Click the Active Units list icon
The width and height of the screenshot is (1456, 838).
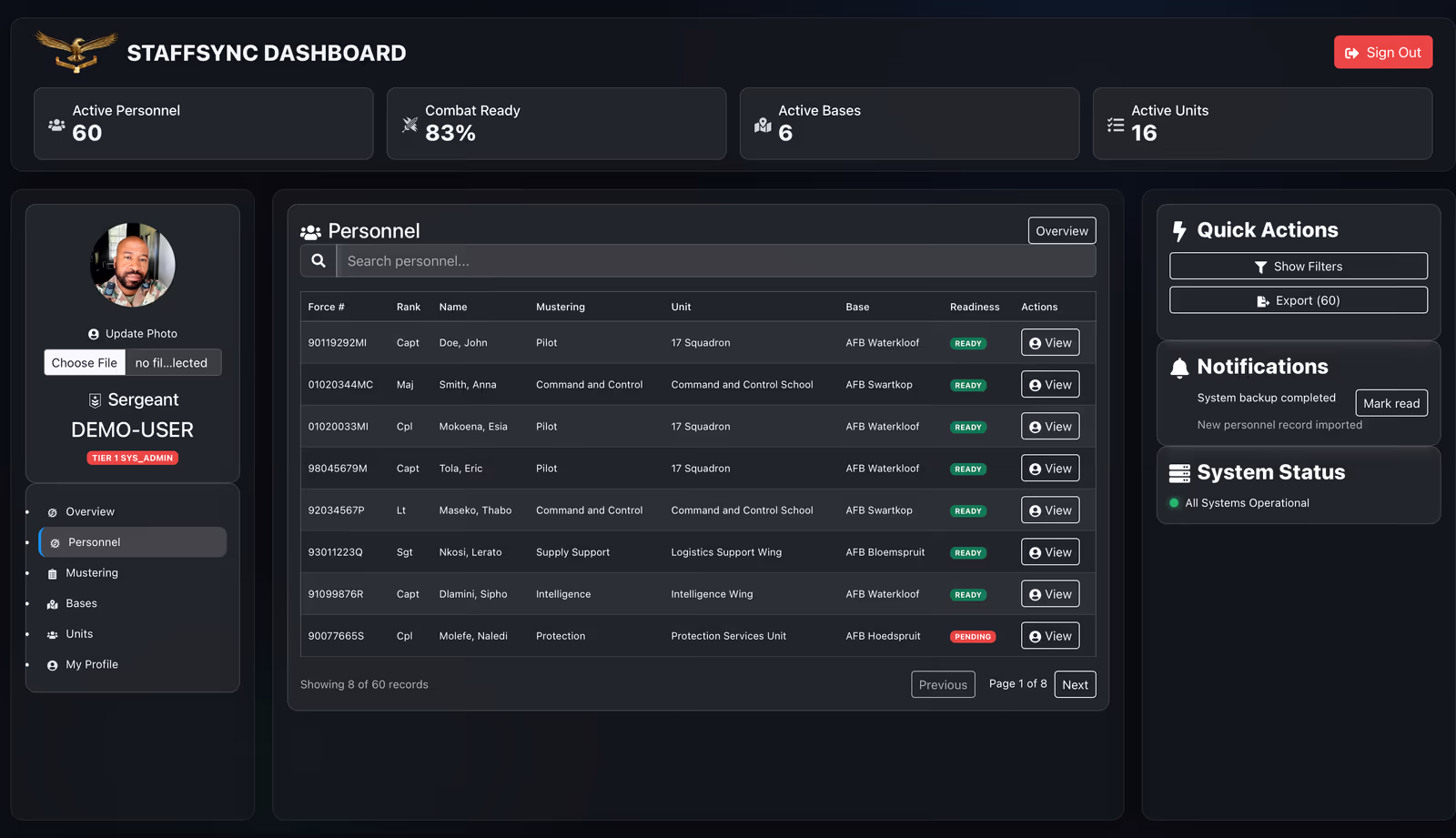1116,125
